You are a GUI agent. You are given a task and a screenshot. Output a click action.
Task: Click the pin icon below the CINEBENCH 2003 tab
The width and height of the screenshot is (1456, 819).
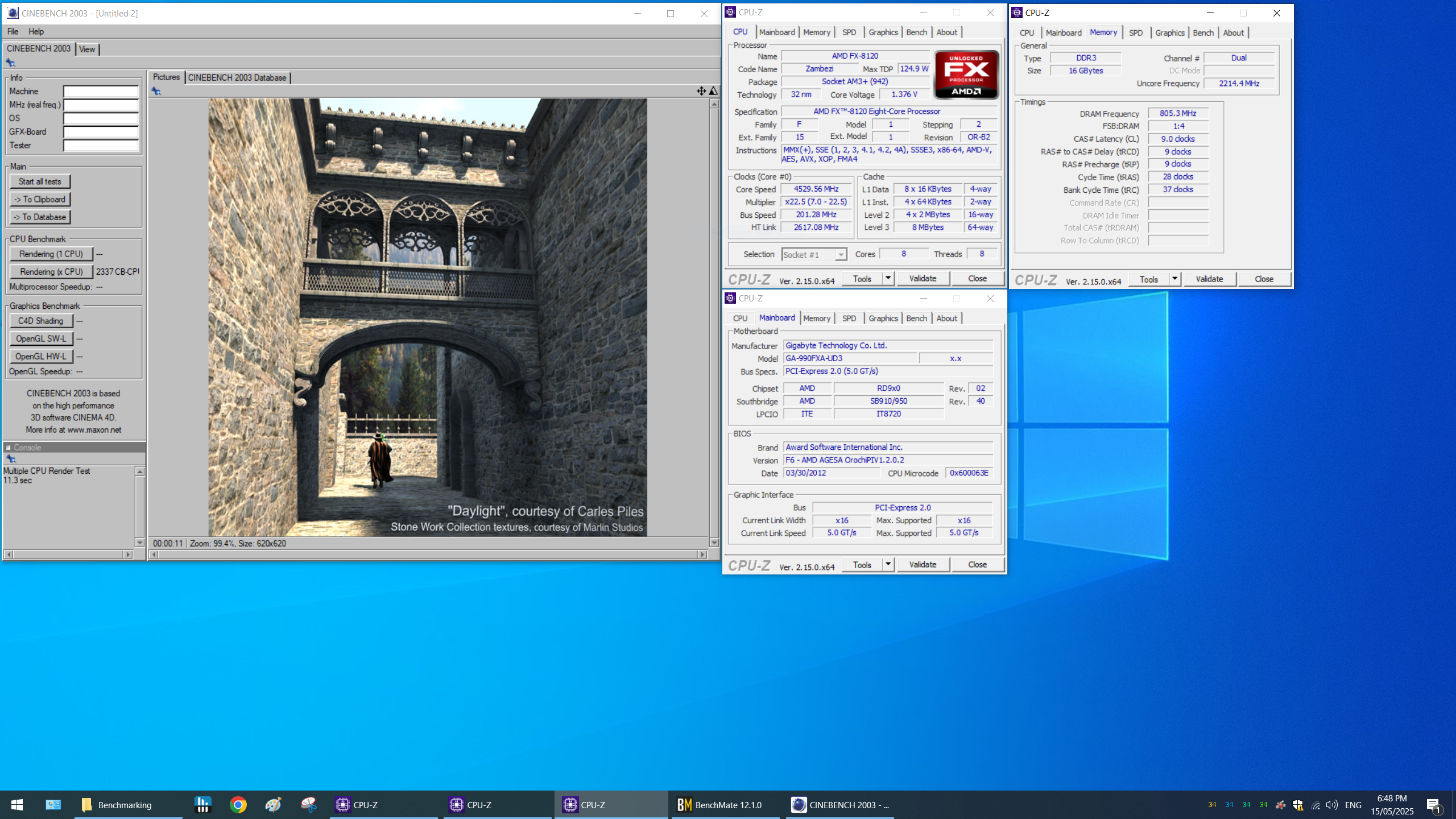(10, 63)
